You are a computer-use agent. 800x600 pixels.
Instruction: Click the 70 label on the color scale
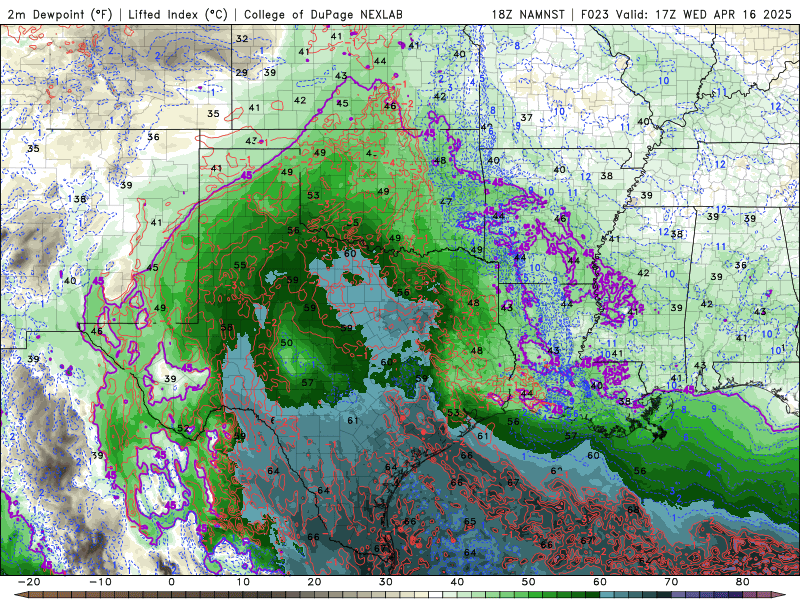point(671,582)
